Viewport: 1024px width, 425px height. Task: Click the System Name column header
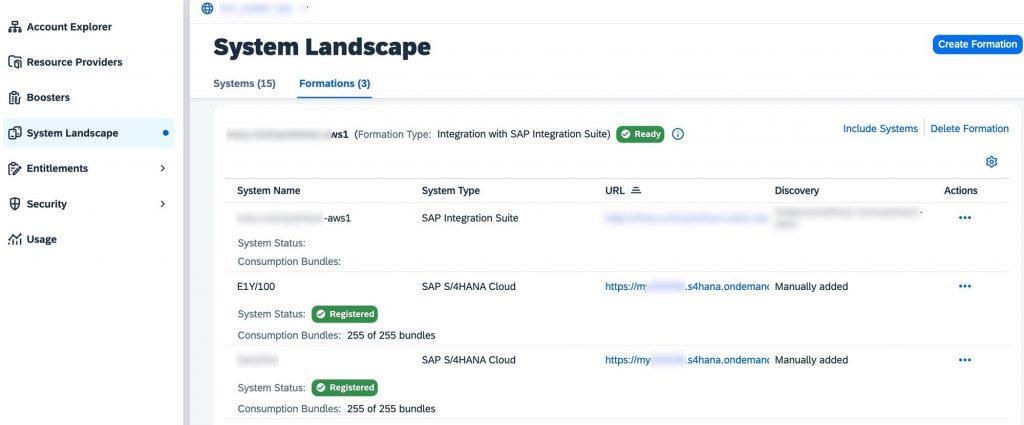coord(268,191)
